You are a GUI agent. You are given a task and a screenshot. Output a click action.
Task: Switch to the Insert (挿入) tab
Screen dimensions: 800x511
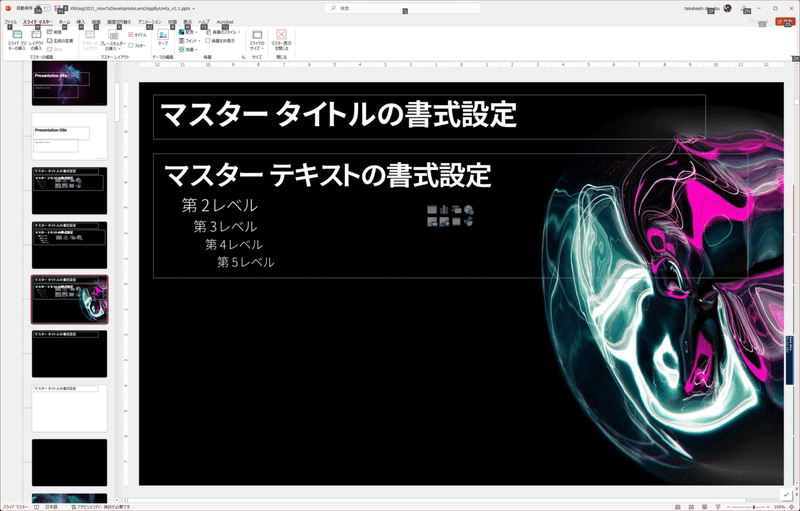click(81, 22)
